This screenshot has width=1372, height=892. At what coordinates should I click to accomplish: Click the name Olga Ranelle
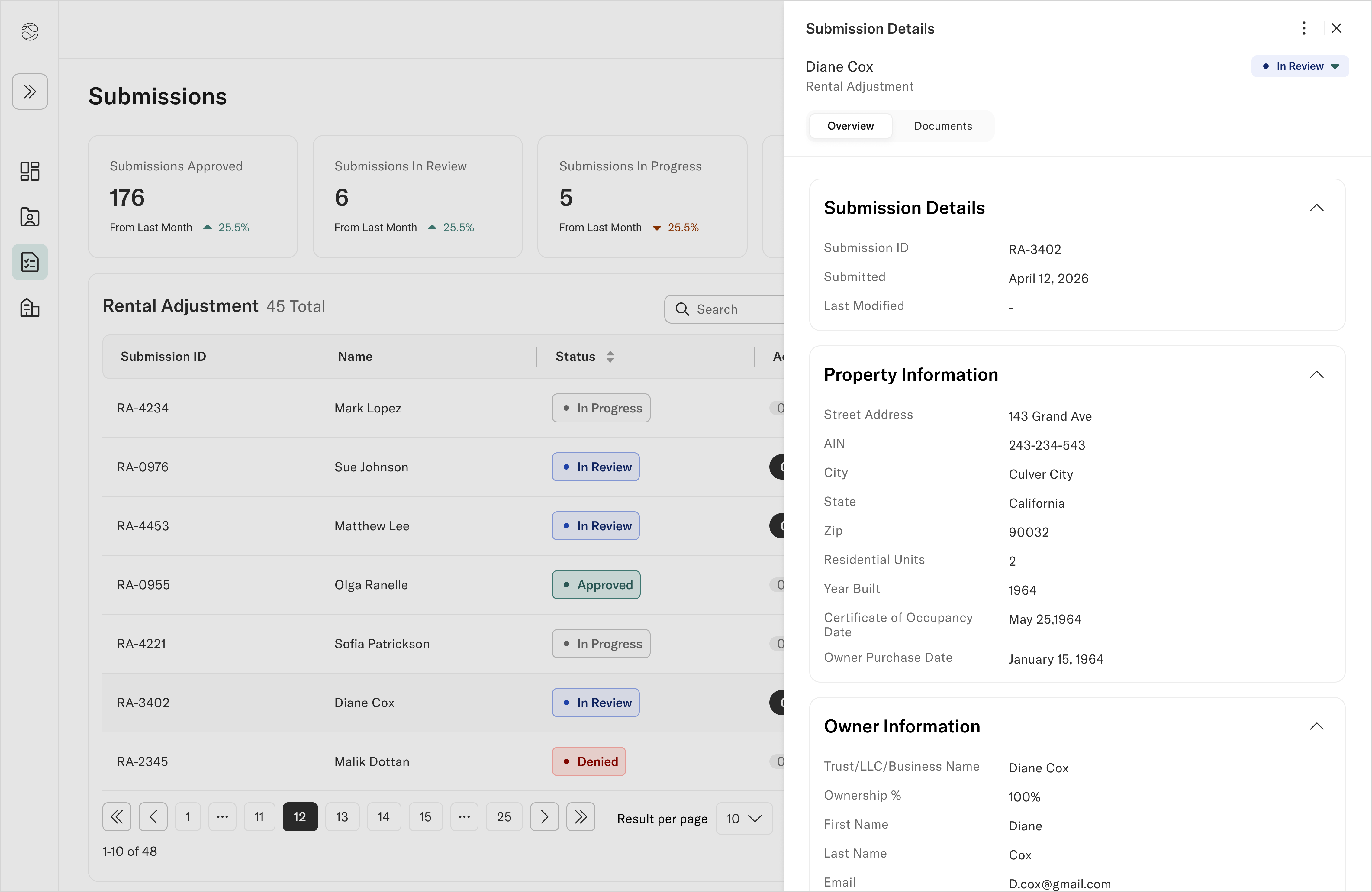(371, 585)
